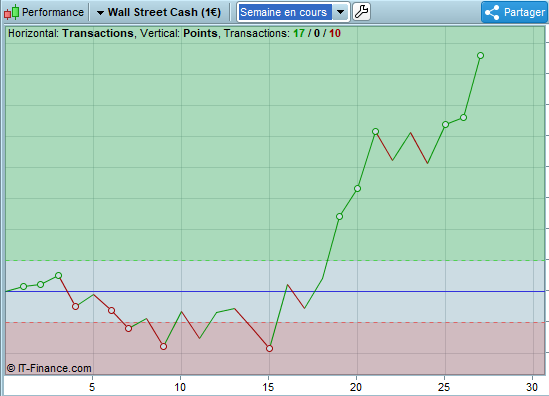Click the green marker at transaction 21
The width and height of the screenshot is (549, 396).
(x=375, y=132)
